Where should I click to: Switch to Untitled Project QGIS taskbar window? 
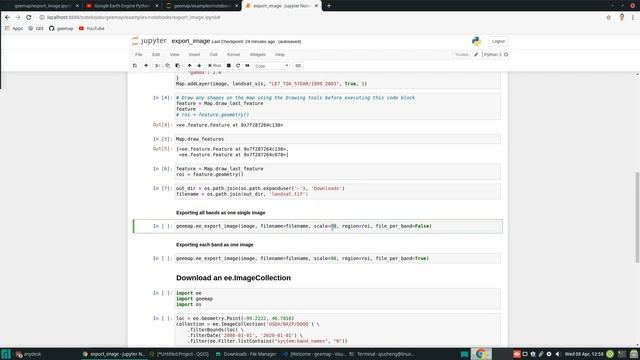pyautogui.click(x=179, y=354)
